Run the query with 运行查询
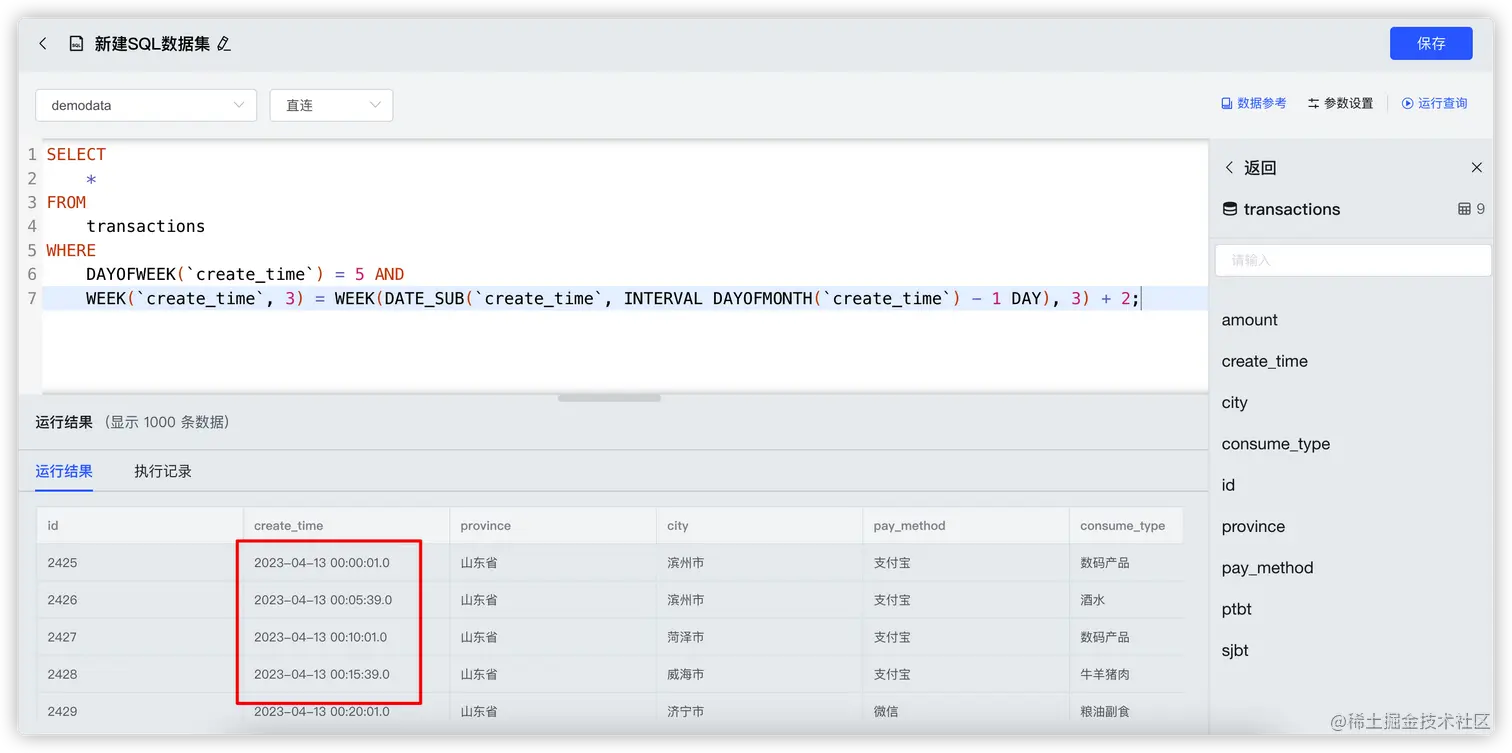 click(1434, 103)
